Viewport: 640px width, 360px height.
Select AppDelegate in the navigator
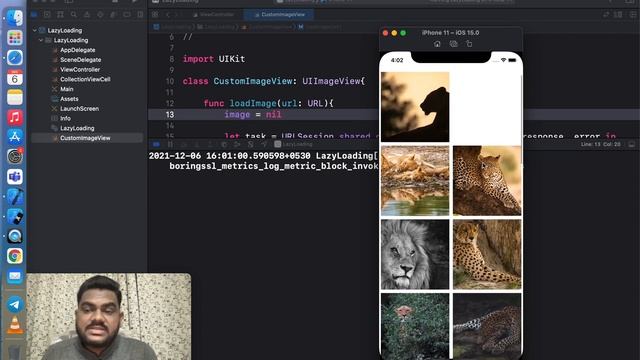[x=78, y=50]
